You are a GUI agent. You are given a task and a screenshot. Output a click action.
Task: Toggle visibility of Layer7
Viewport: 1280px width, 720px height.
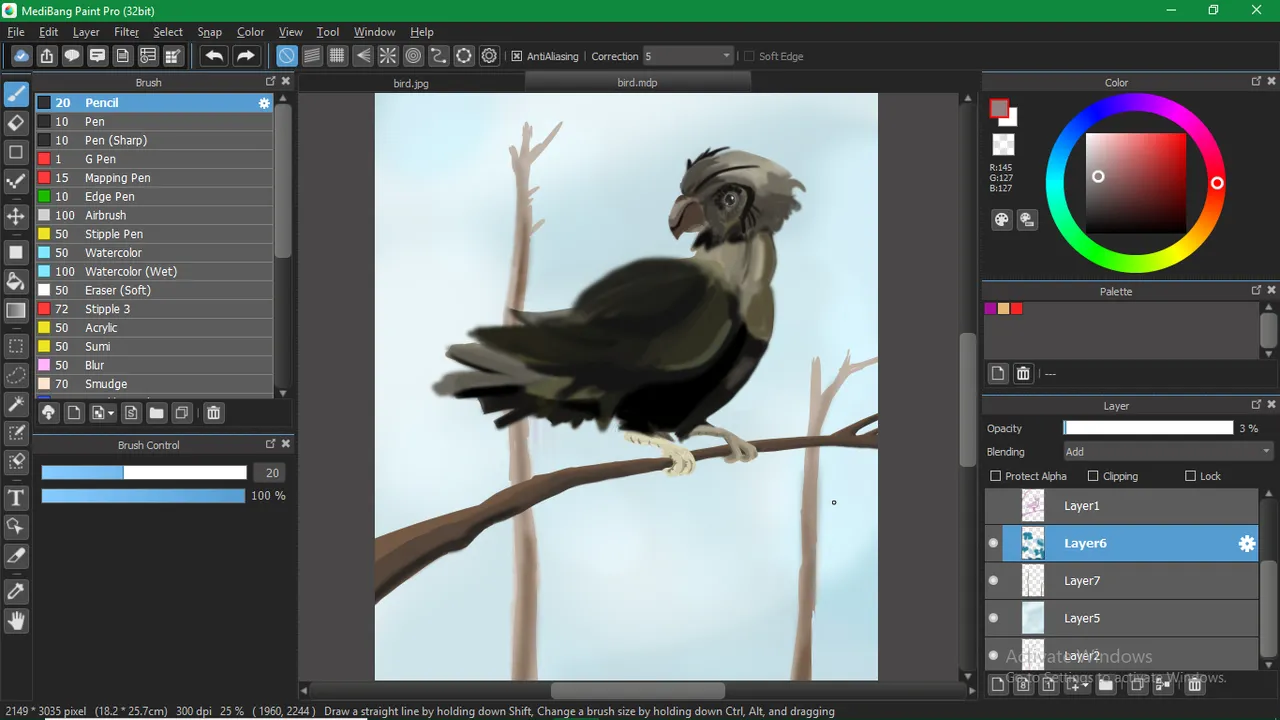[993, 580]
